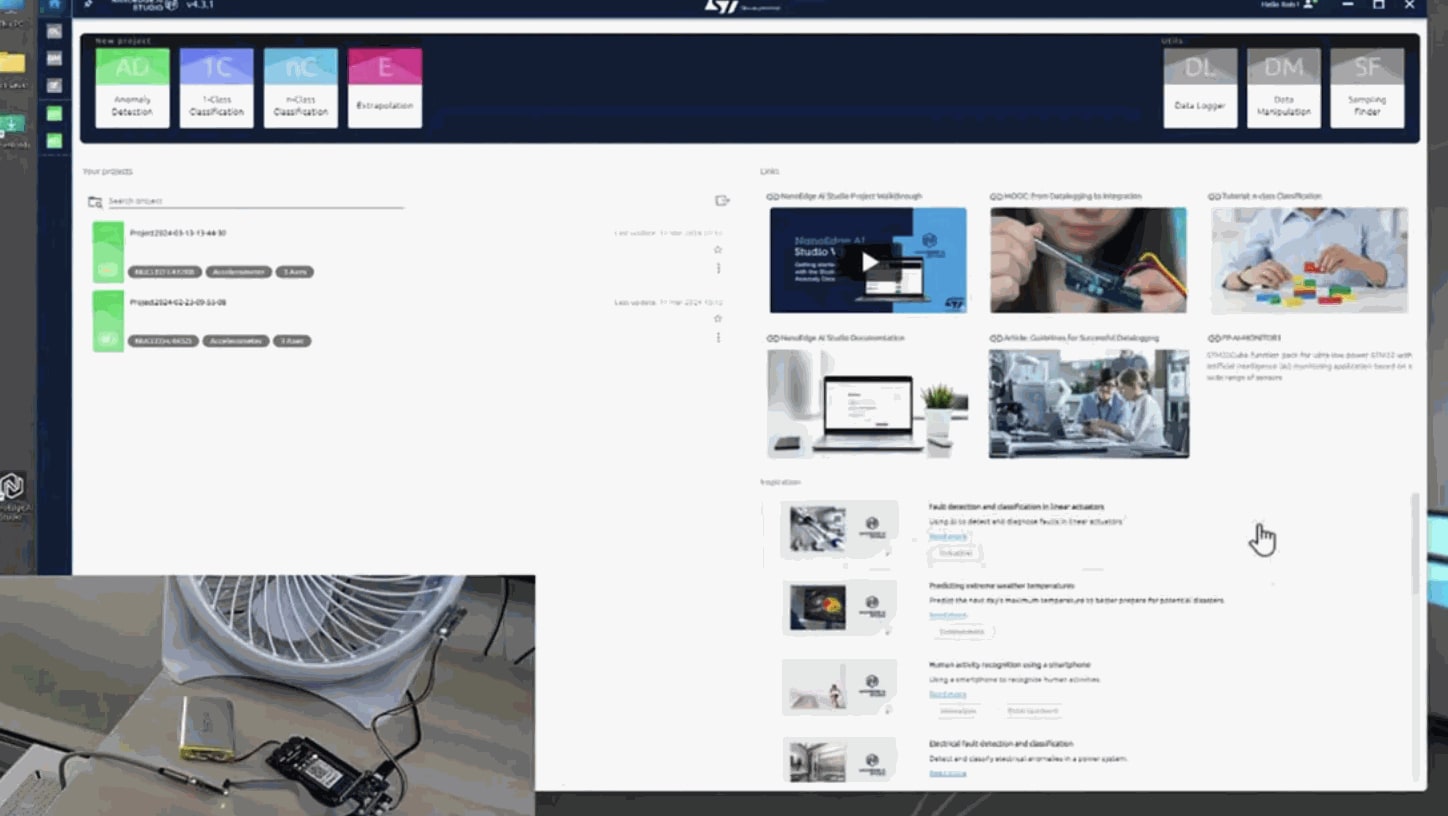Open the Downloads desktop shortcut
The width and height of the screenshot is (1448, 816).
[12, 130]
